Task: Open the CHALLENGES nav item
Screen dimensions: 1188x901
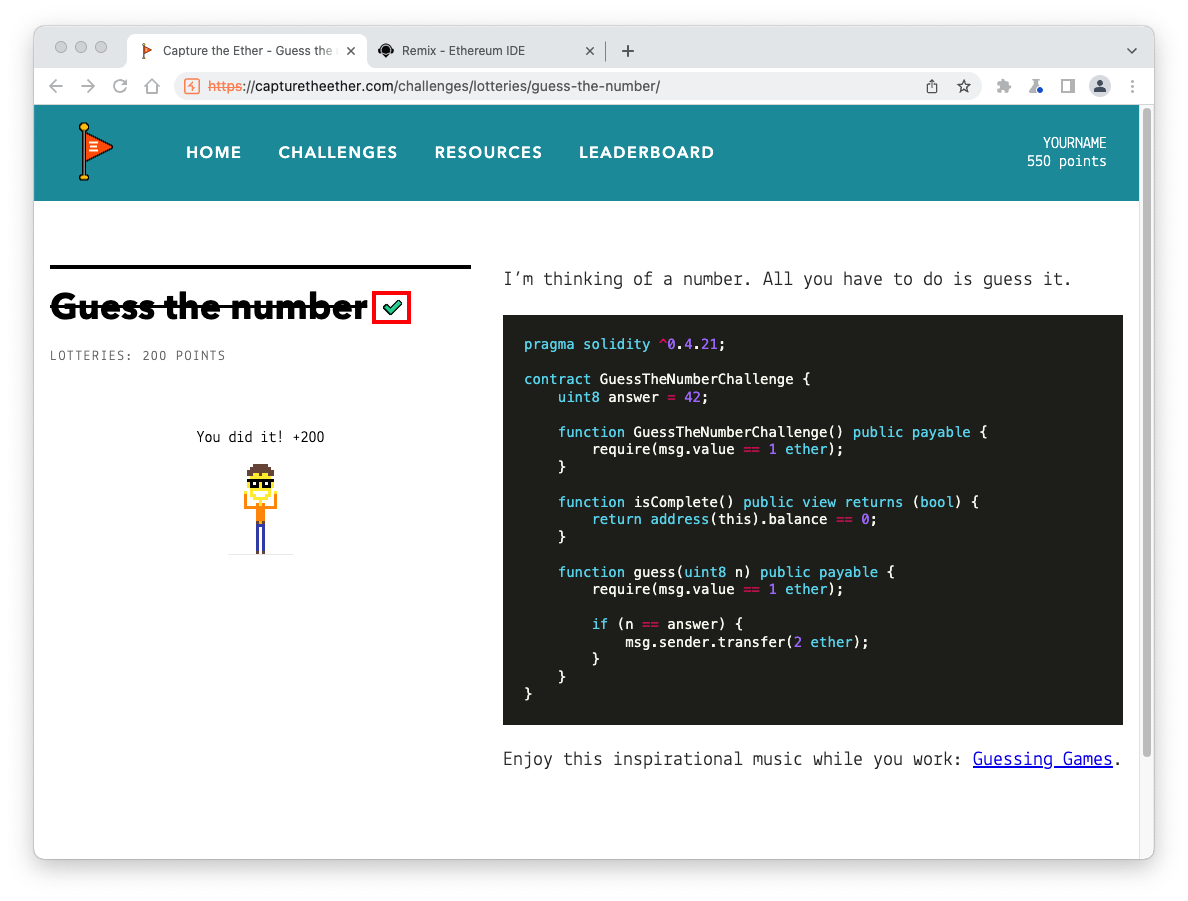Action: [x=338, y=152]
